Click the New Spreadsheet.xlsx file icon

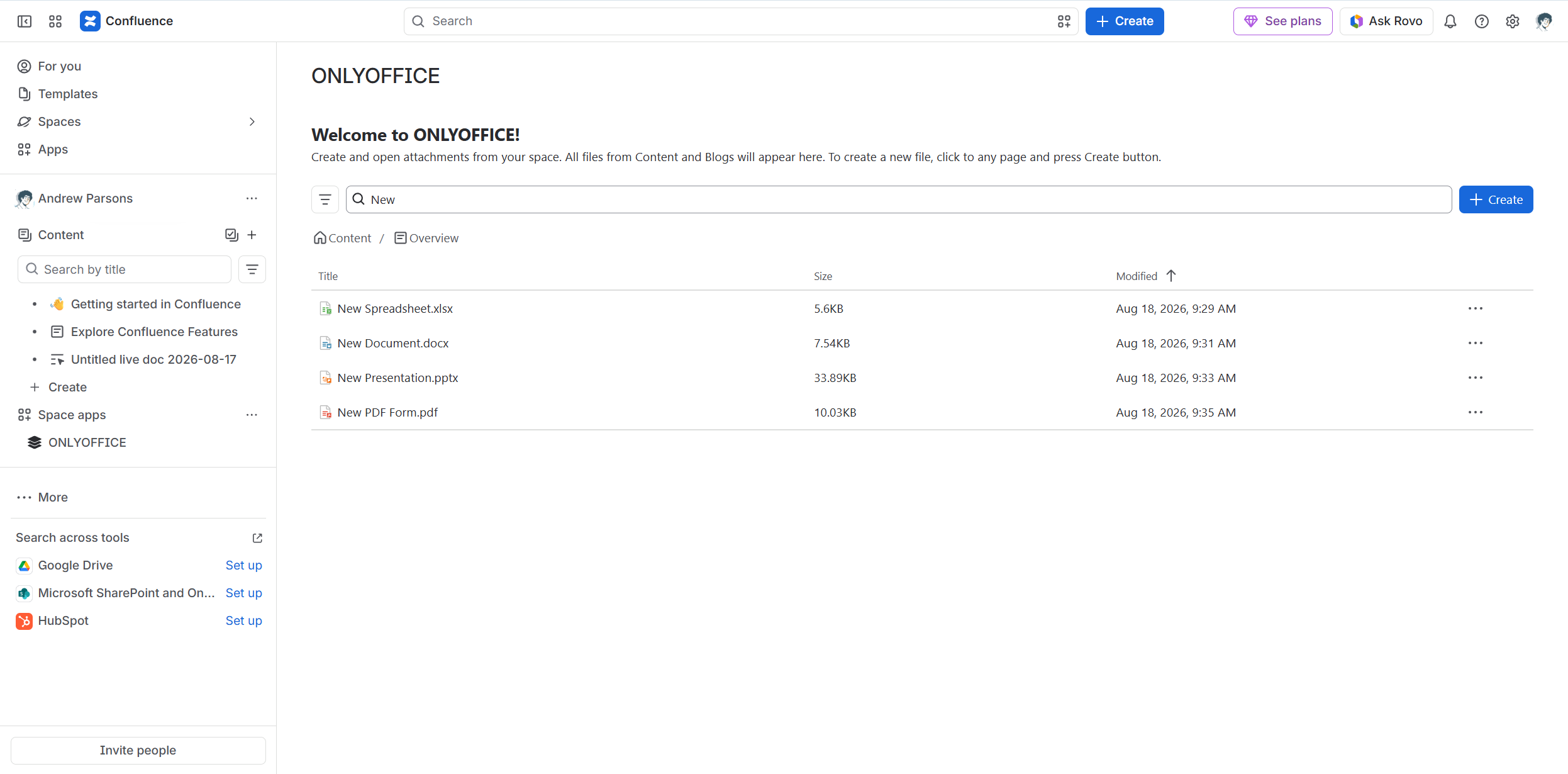click(x=326, y=309)
